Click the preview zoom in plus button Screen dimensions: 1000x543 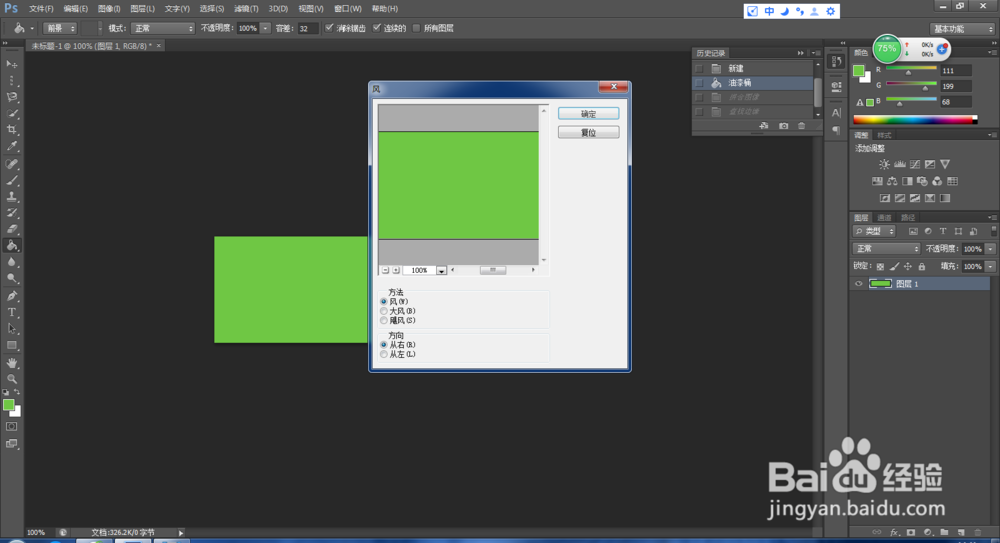(x=395, y=271)
